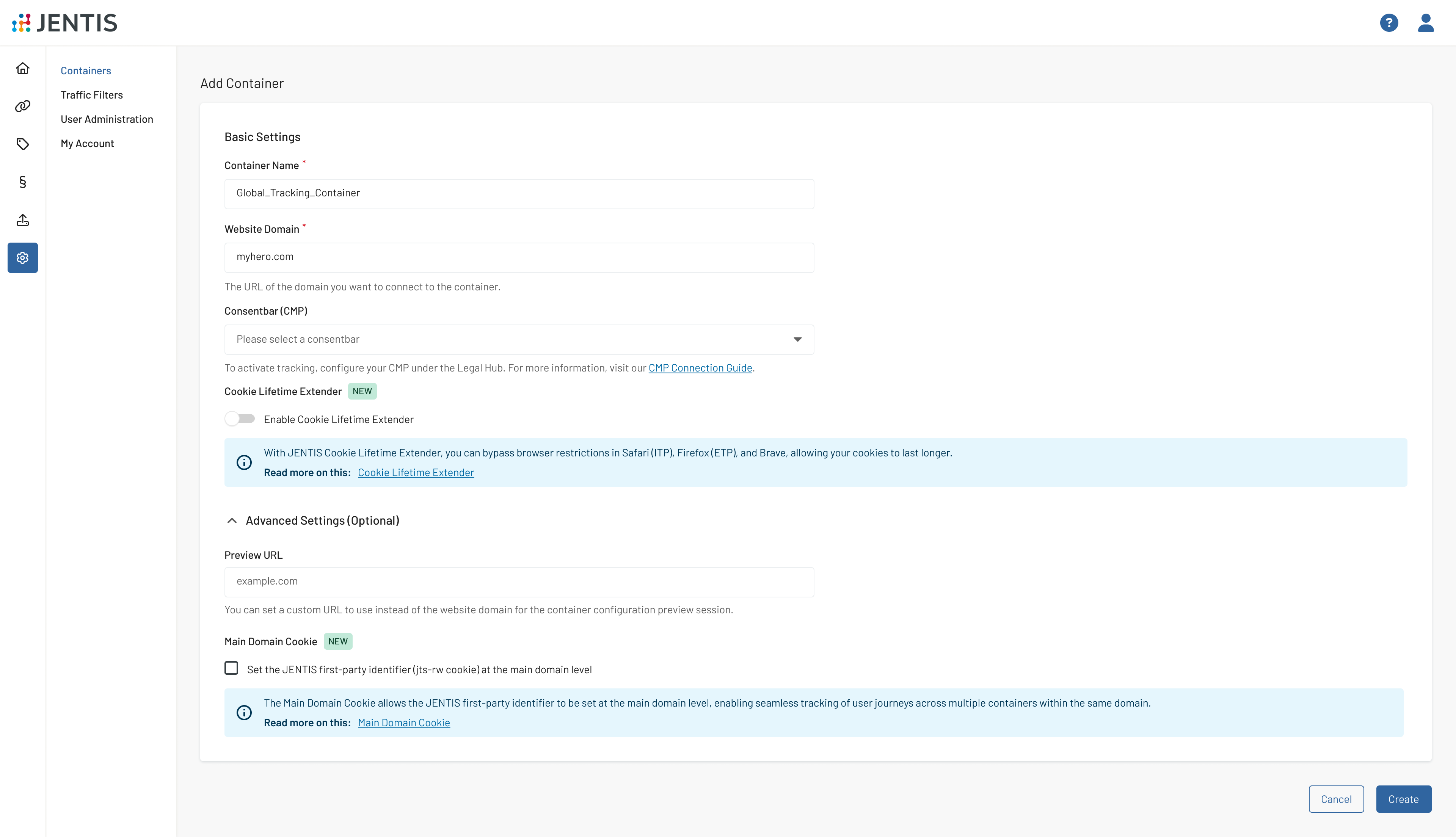Open the tag icon in sidebar
1456x837 pixels.
coord(22,144)
